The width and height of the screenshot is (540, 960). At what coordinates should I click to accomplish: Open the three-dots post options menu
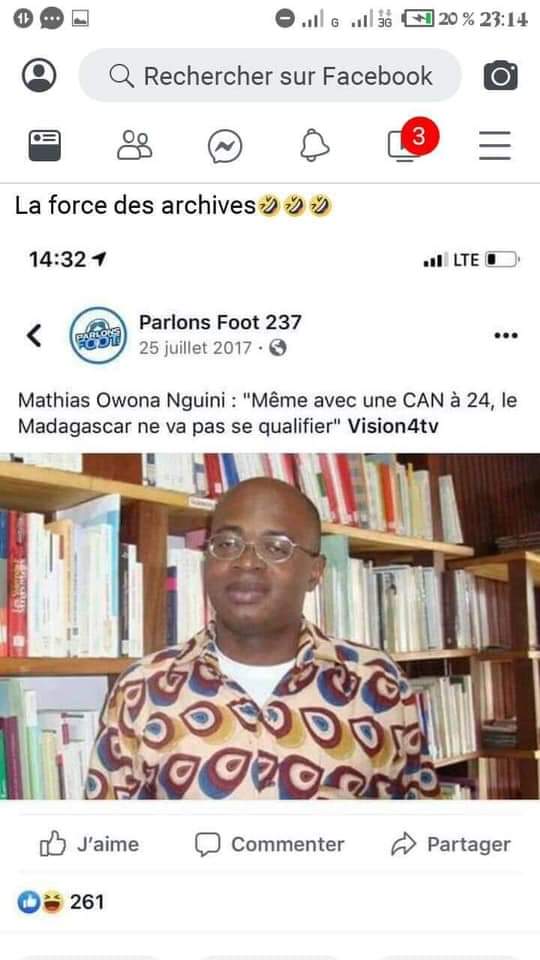pyautogui.click(x=506, y=336)
